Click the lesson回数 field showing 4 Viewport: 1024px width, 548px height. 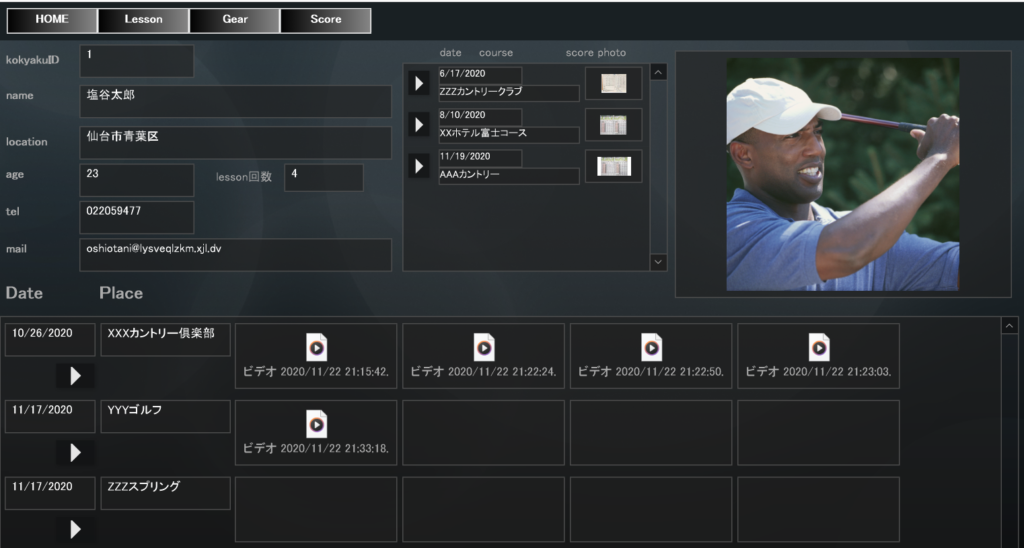pos(324,178)
